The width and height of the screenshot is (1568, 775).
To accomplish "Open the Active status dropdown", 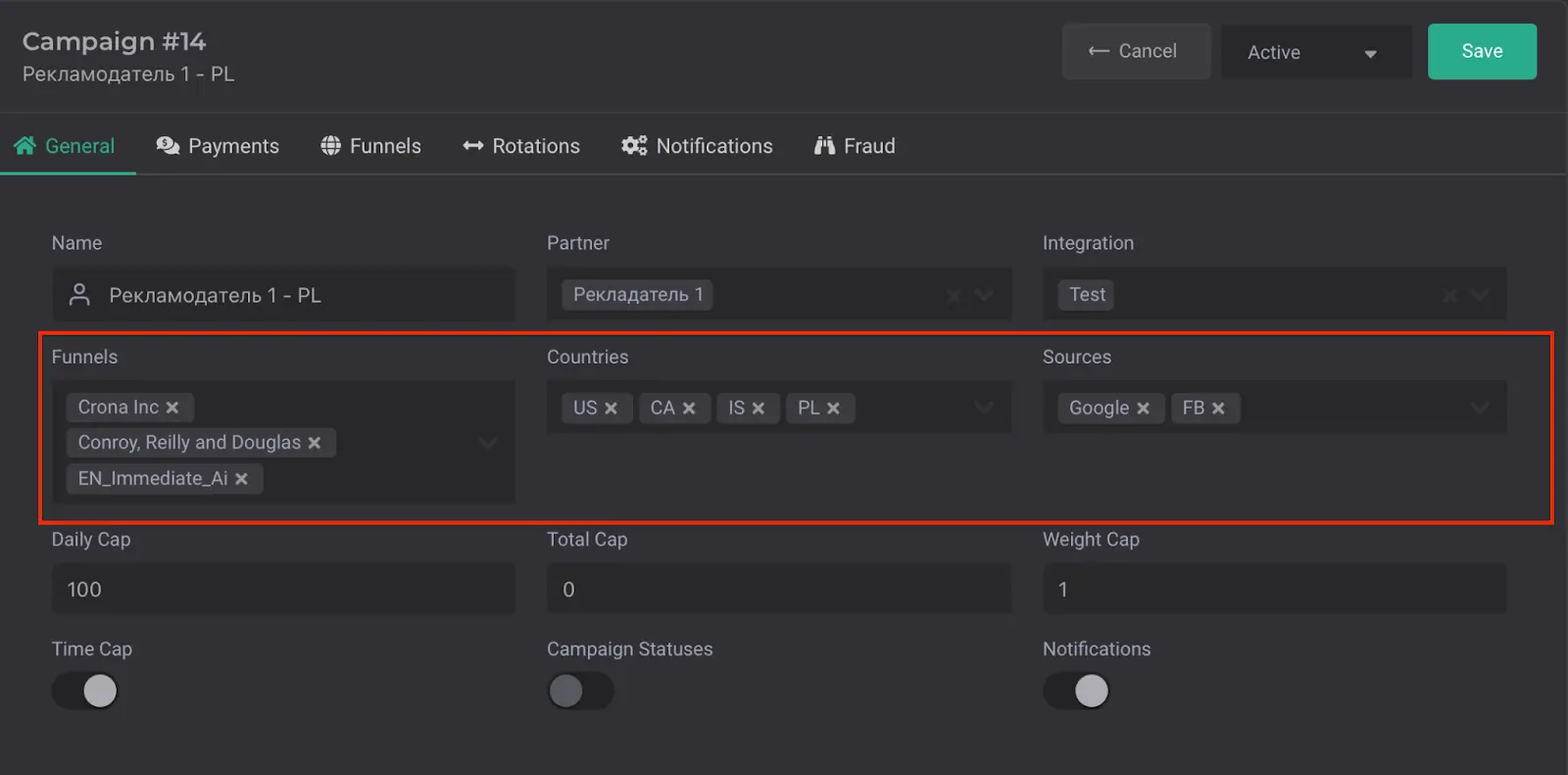I will pyautogui.click(x=1316, y=52).
